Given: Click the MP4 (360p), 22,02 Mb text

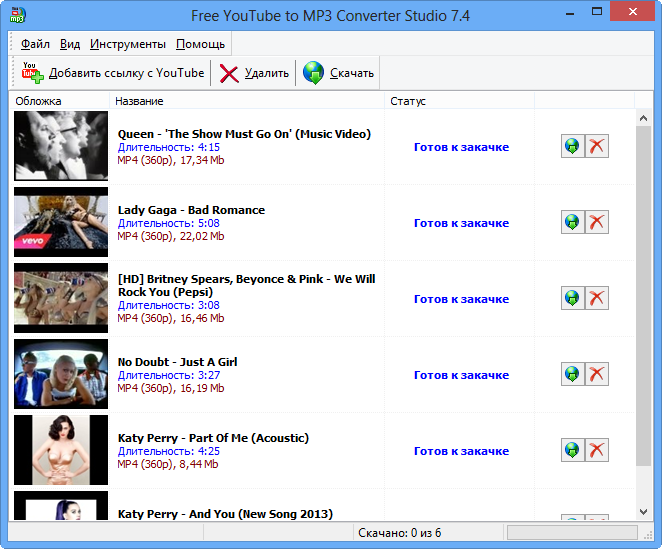Looking at the screenshot, I should coord(171,236).
